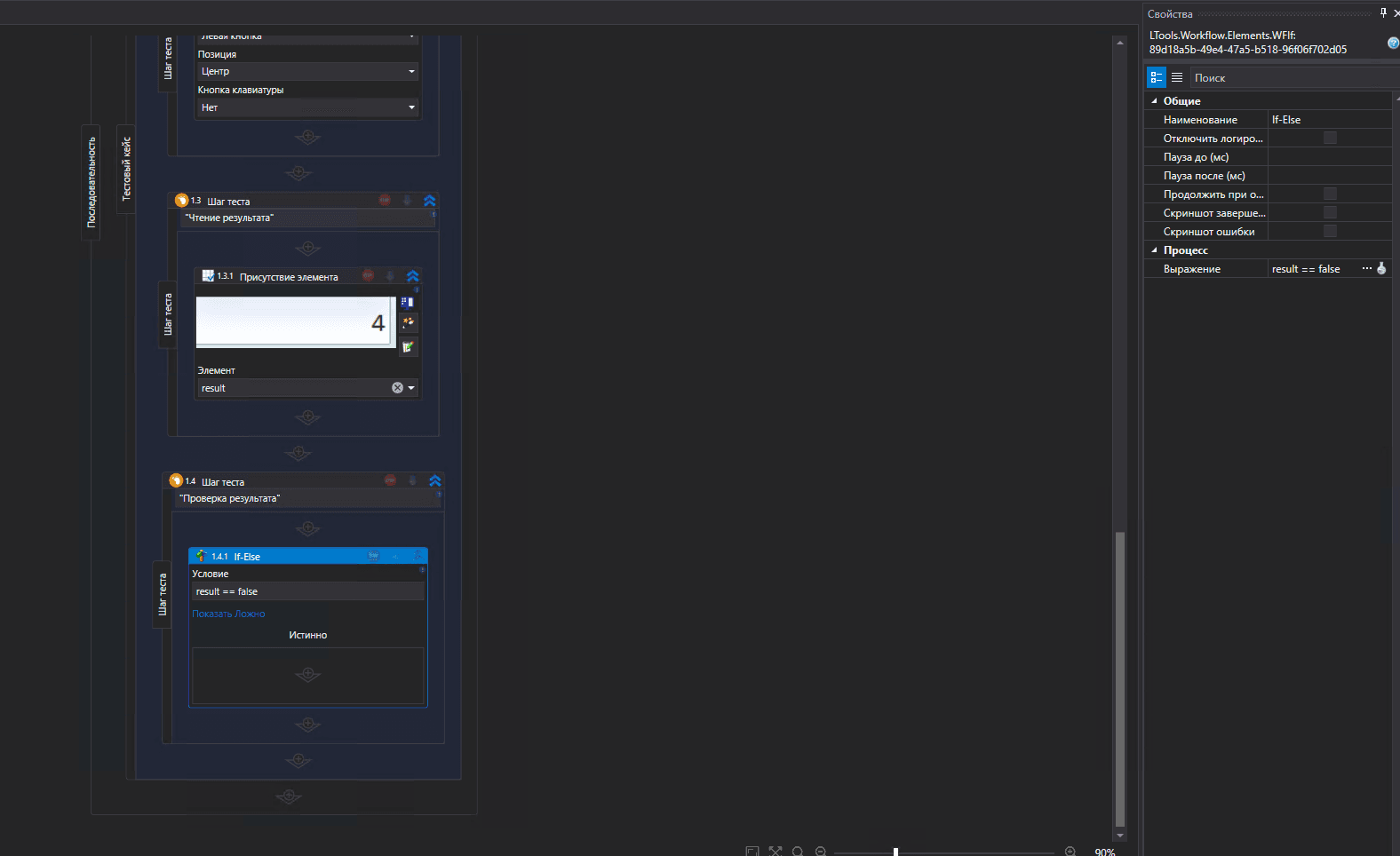Clear the 'result' element with the X icon
This screenshot has width=1400, height=856.
tap(397, 388)
